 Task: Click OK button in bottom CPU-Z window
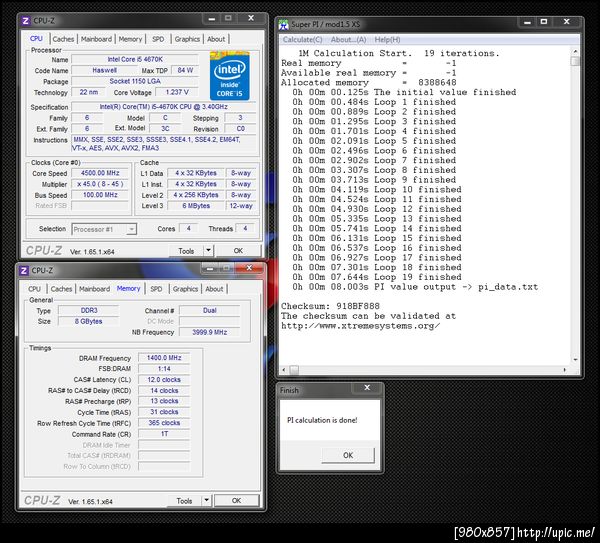point(236,500)
